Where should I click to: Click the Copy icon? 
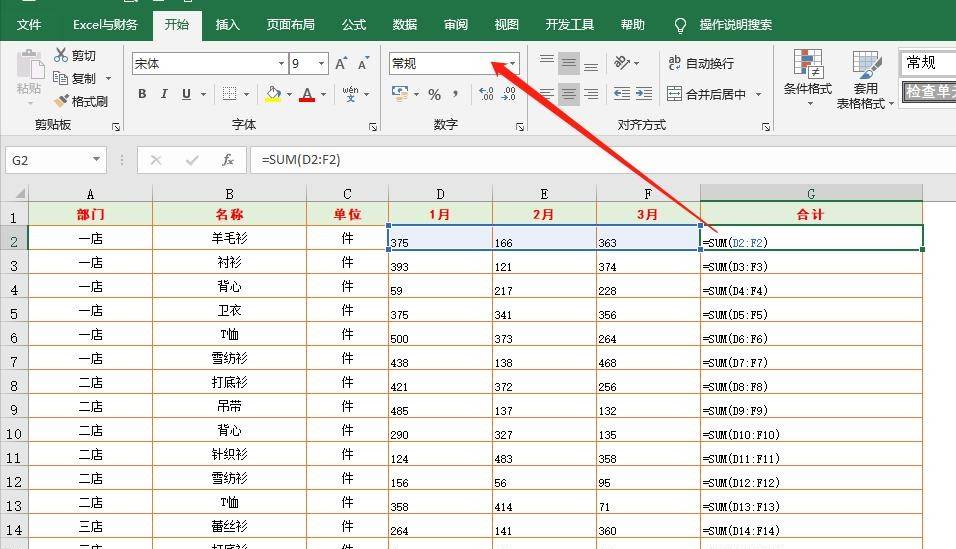[60, 78]
